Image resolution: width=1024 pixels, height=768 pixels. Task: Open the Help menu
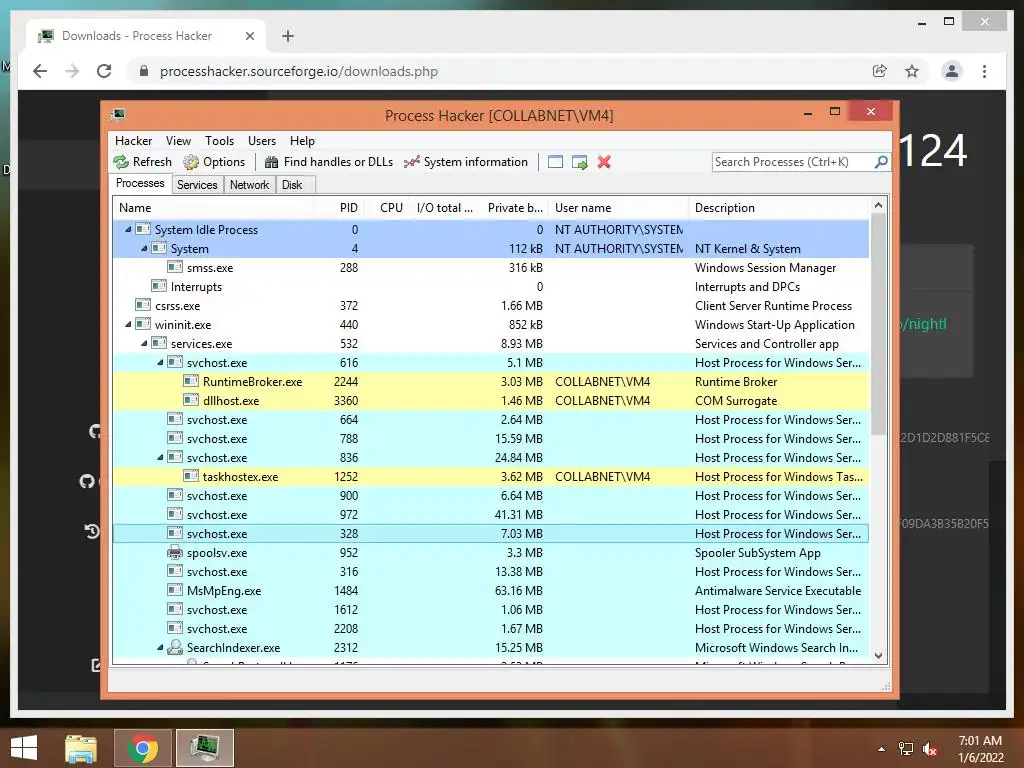point(302,141)
